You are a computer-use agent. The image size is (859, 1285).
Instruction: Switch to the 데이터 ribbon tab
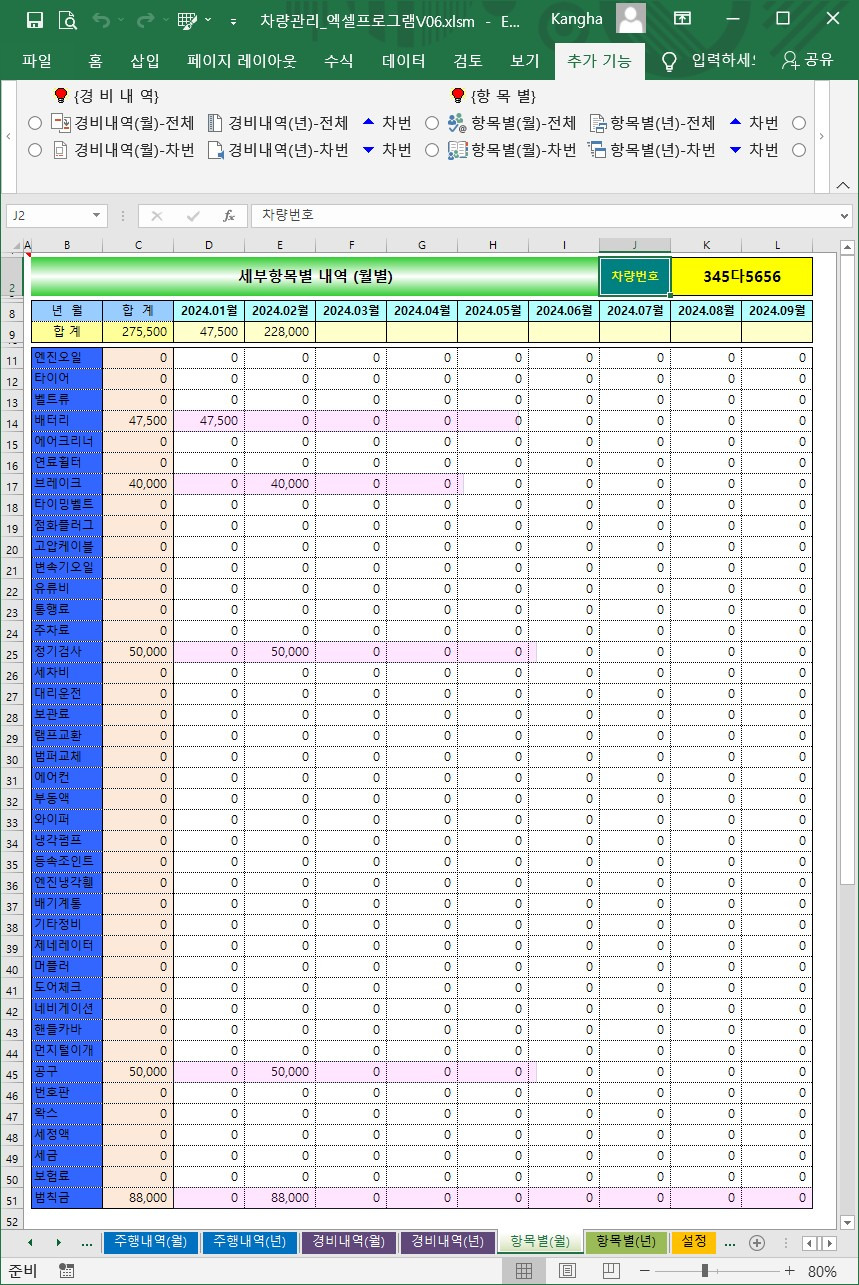coord(404,61)
